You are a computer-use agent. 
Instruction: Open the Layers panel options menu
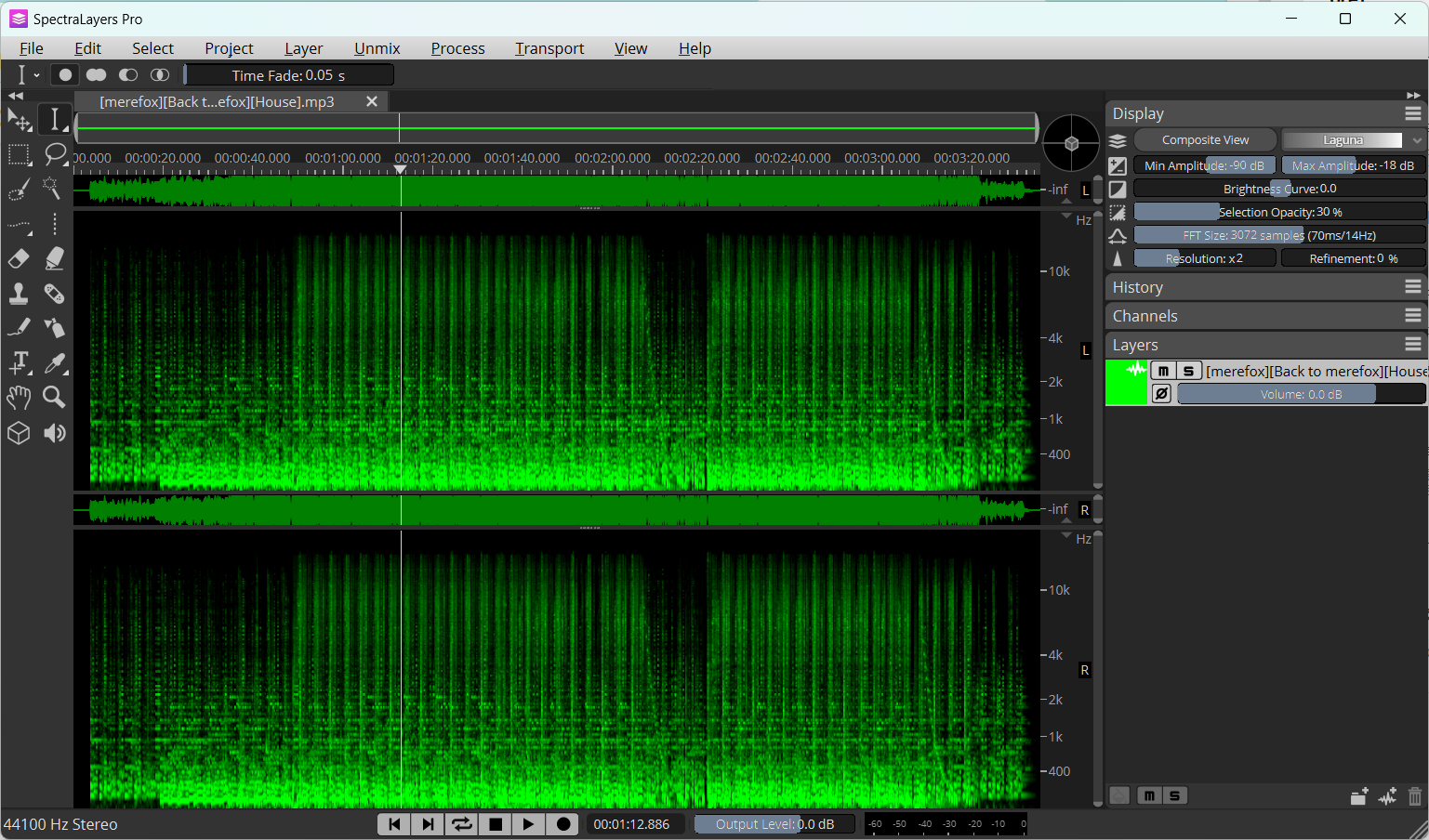pyautogui.click(x=1413, y=345)
